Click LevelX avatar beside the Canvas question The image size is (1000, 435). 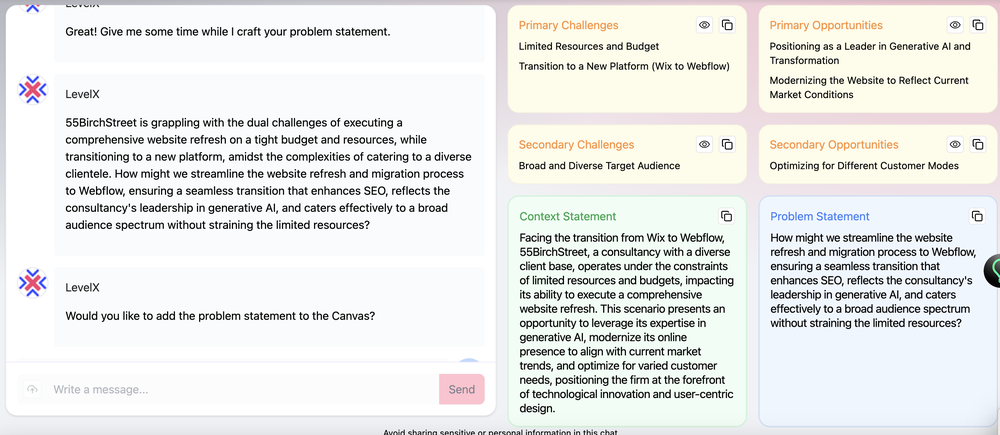coord(33,283)
